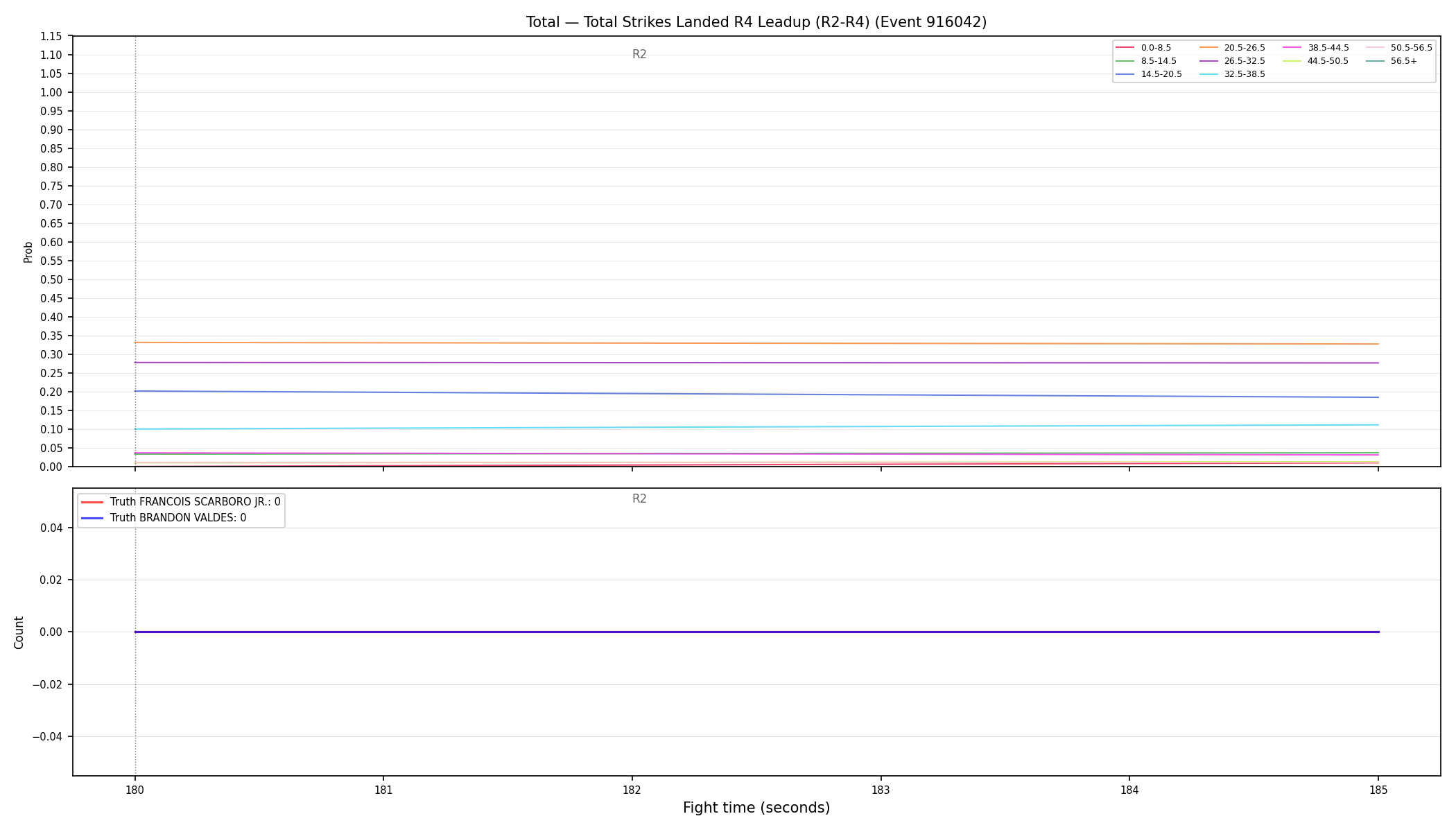
Task: Click the R2 label in the top chart
Action: pyautogui.click(x=639, y=54)
